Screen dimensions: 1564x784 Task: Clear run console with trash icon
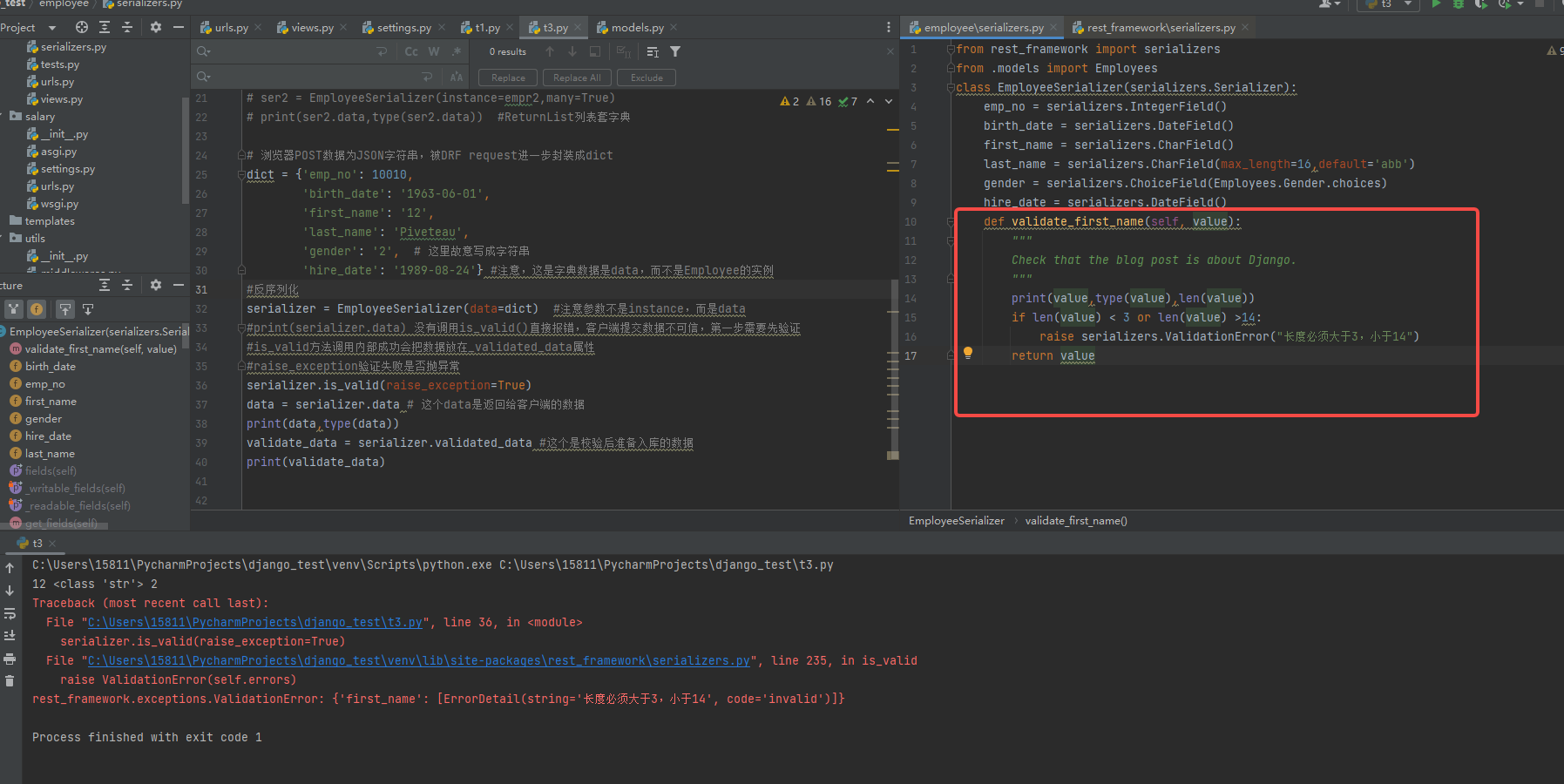tap(10, 680)
